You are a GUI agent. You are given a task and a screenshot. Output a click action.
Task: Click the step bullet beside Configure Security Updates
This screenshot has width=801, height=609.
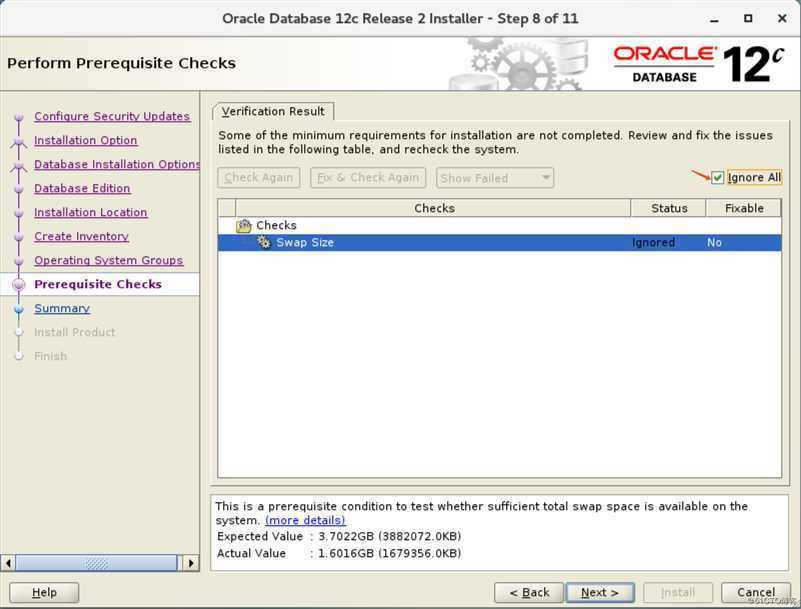tap(19, 117)
